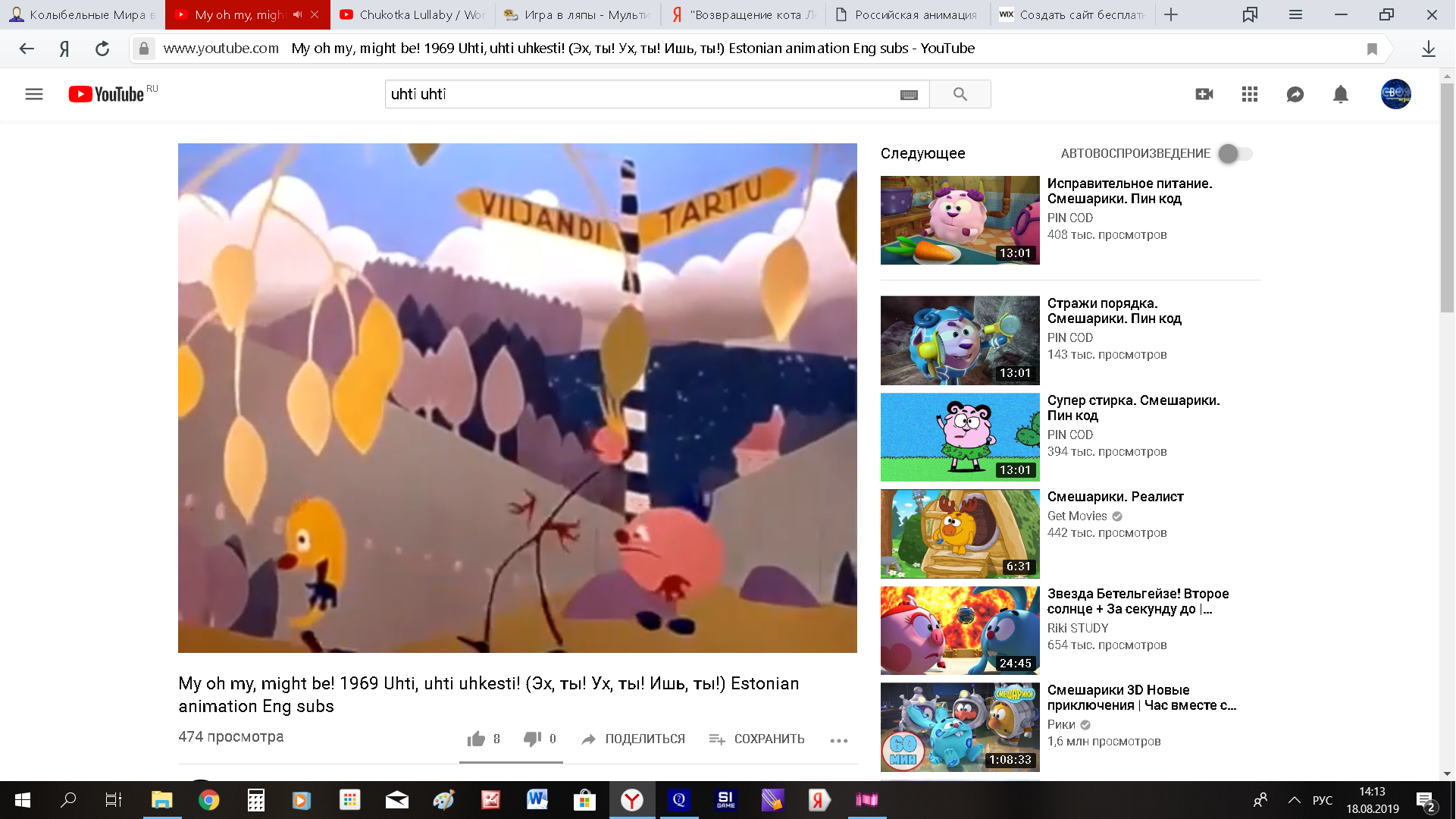The height and width of the screenshot is (819, 1456).
Task: Click the search magnifier button
Action: tap(960, 94)
